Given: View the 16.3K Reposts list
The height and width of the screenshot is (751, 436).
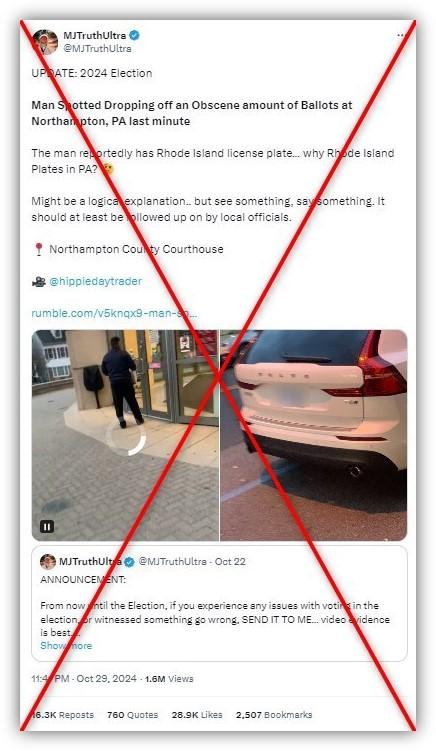Looking at the screenshot, I should pos(62,715).
